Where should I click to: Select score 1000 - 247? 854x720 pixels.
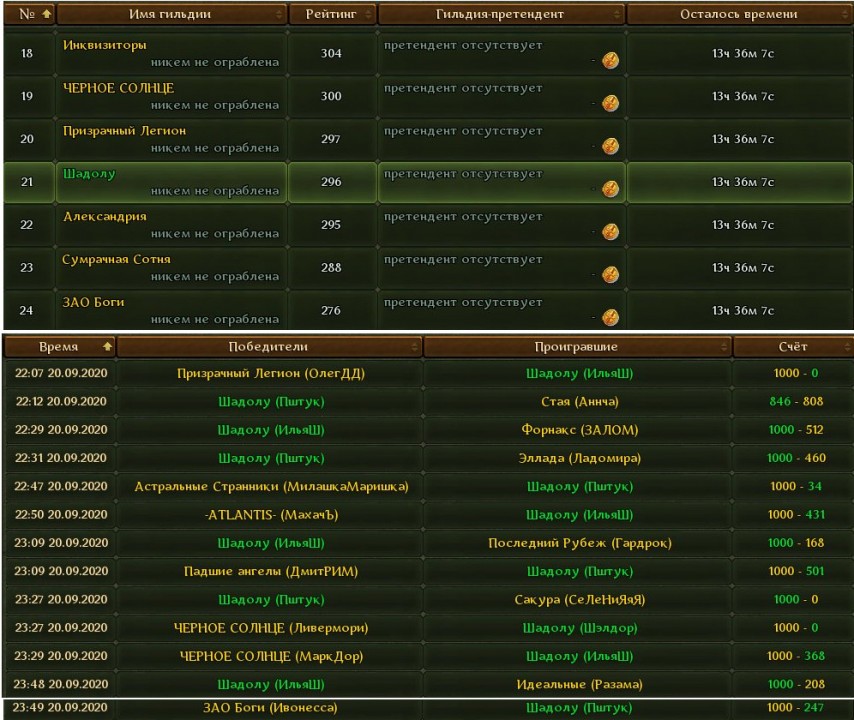click(x=796, y=708)
